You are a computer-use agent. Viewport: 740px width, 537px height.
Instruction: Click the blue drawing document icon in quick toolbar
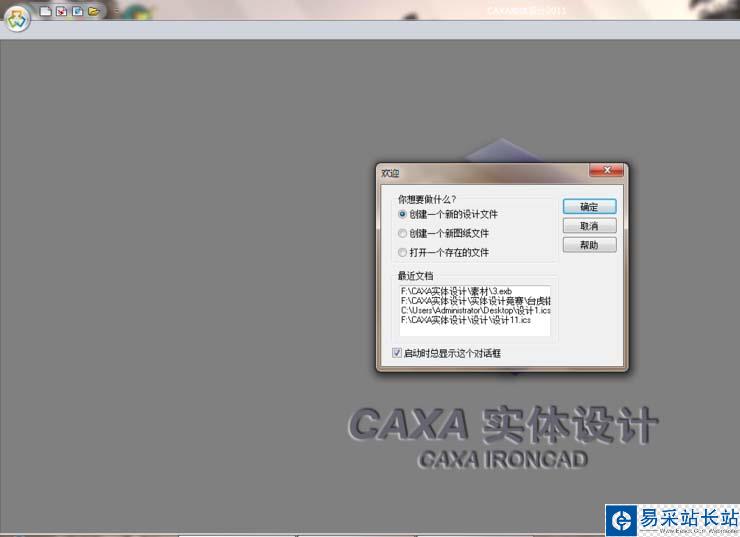click(x=77, y=11)
